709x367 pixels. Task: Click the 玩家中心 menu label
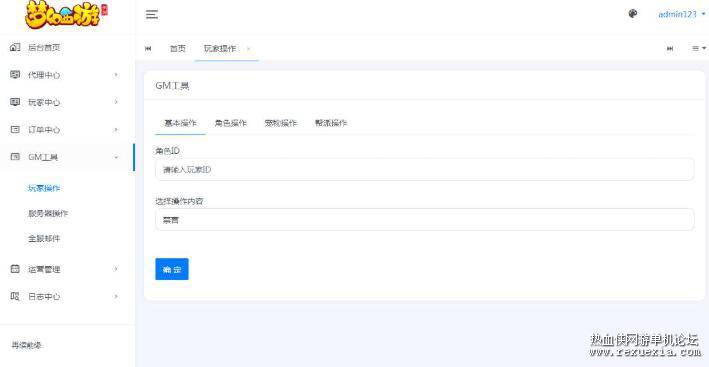point(44,103)
